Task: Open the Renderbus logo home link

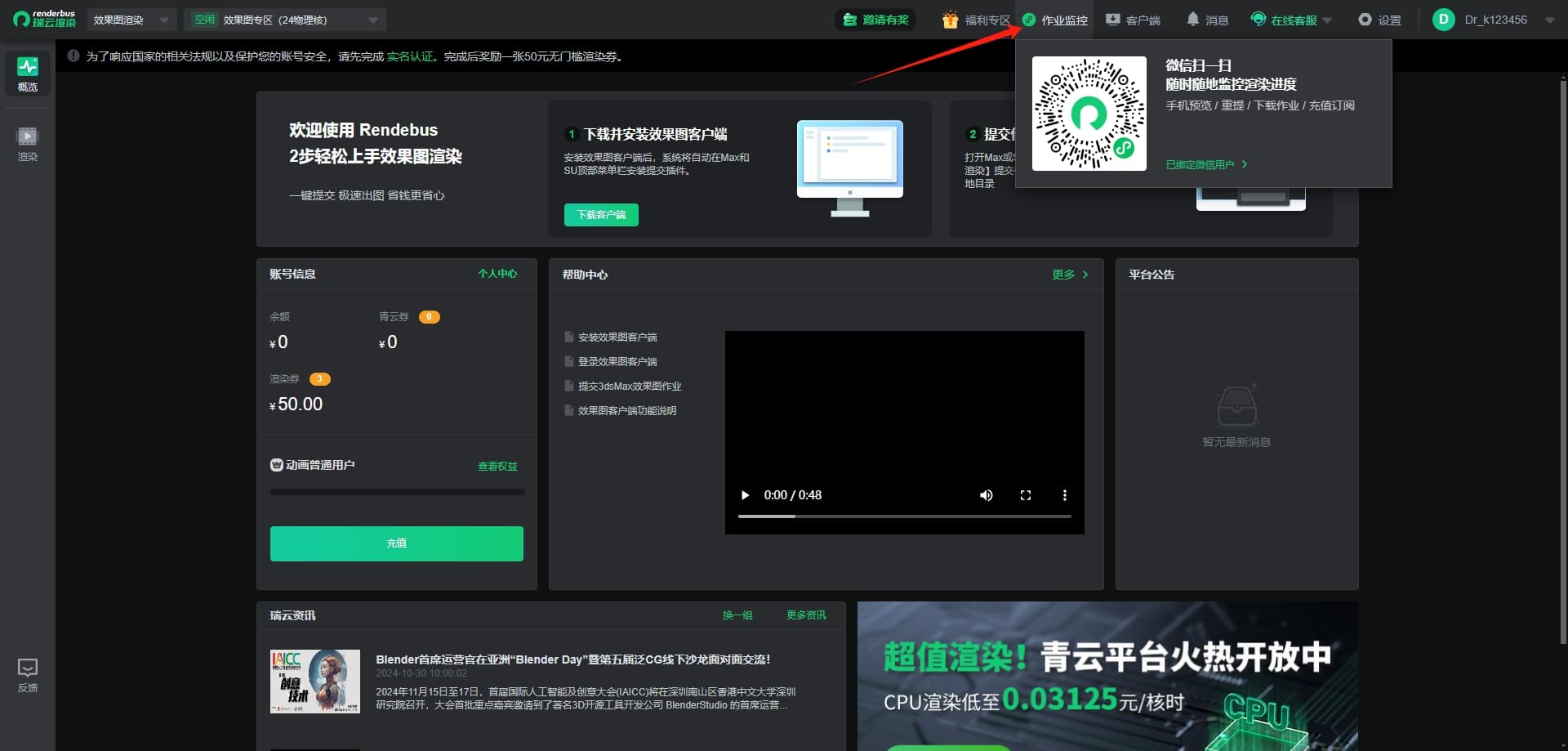Action: [44, 19]
